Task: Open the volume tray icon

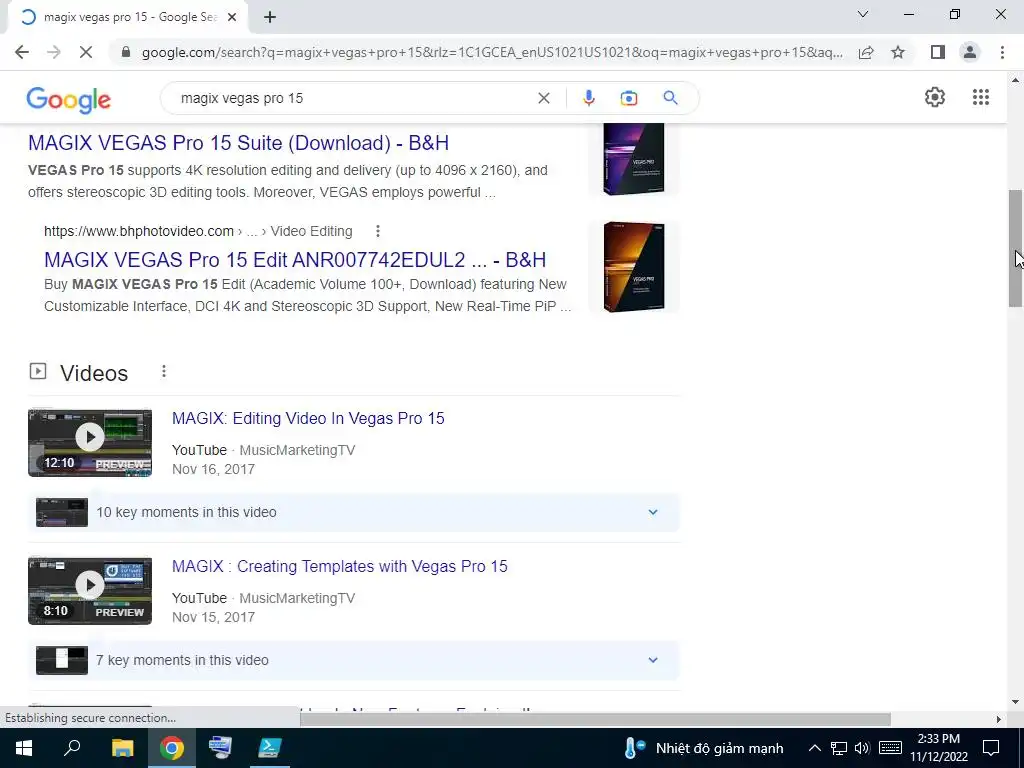Action: [862, 748]
